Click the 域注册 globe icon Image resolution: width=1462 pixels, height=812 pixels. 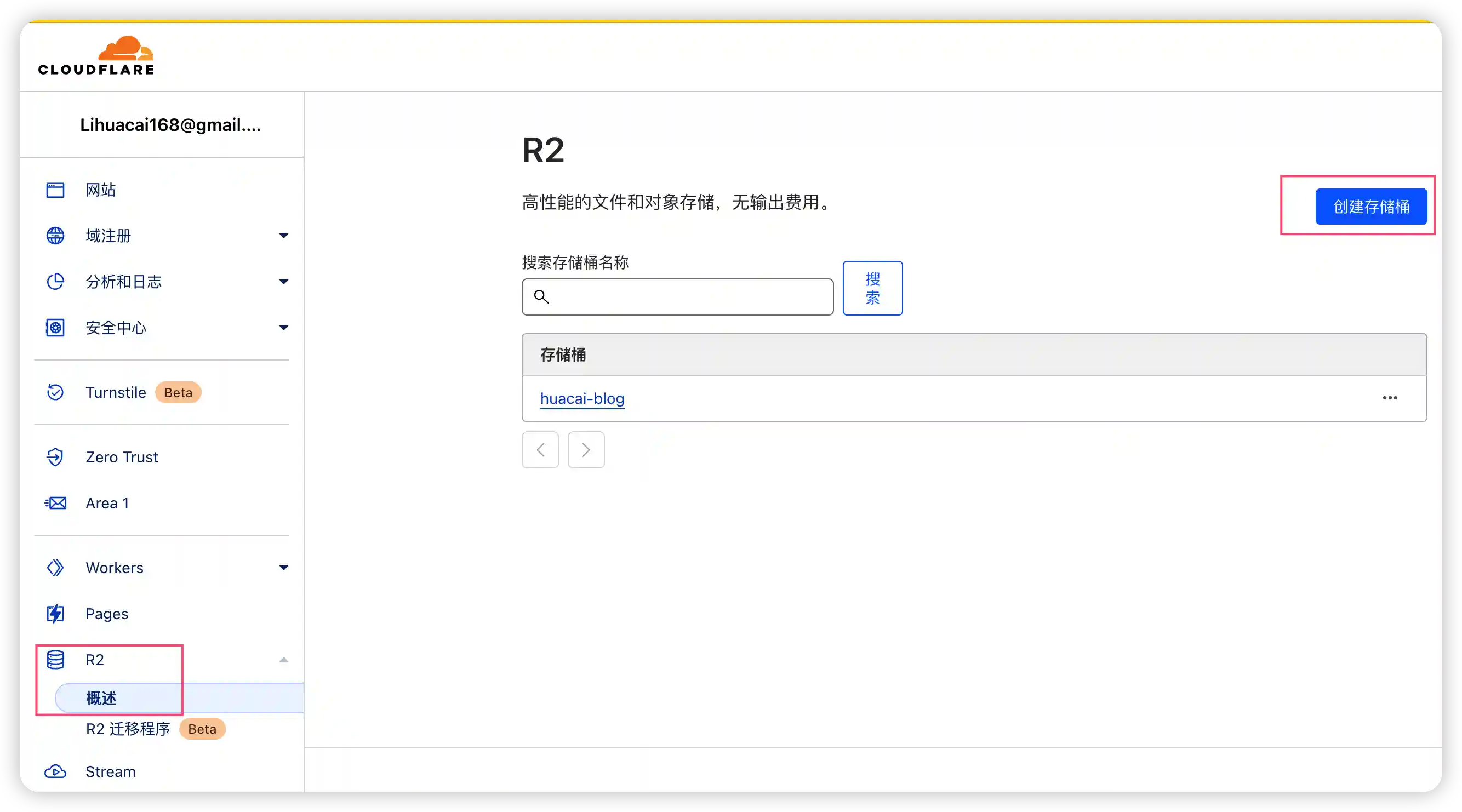(55, 236)
